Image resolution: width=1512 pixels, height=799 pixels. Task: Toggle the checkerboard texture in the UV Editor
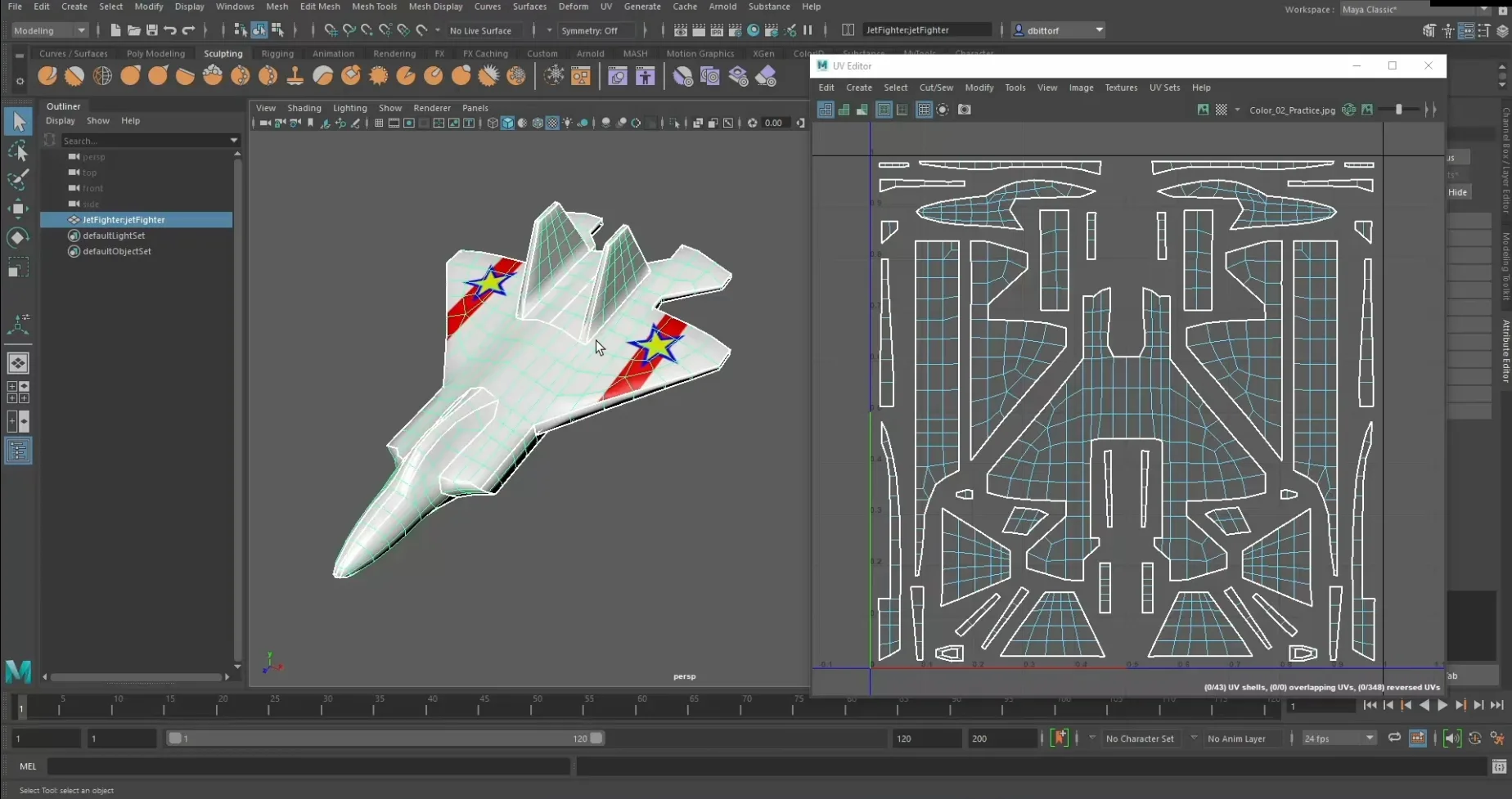tap(1221, 110)
